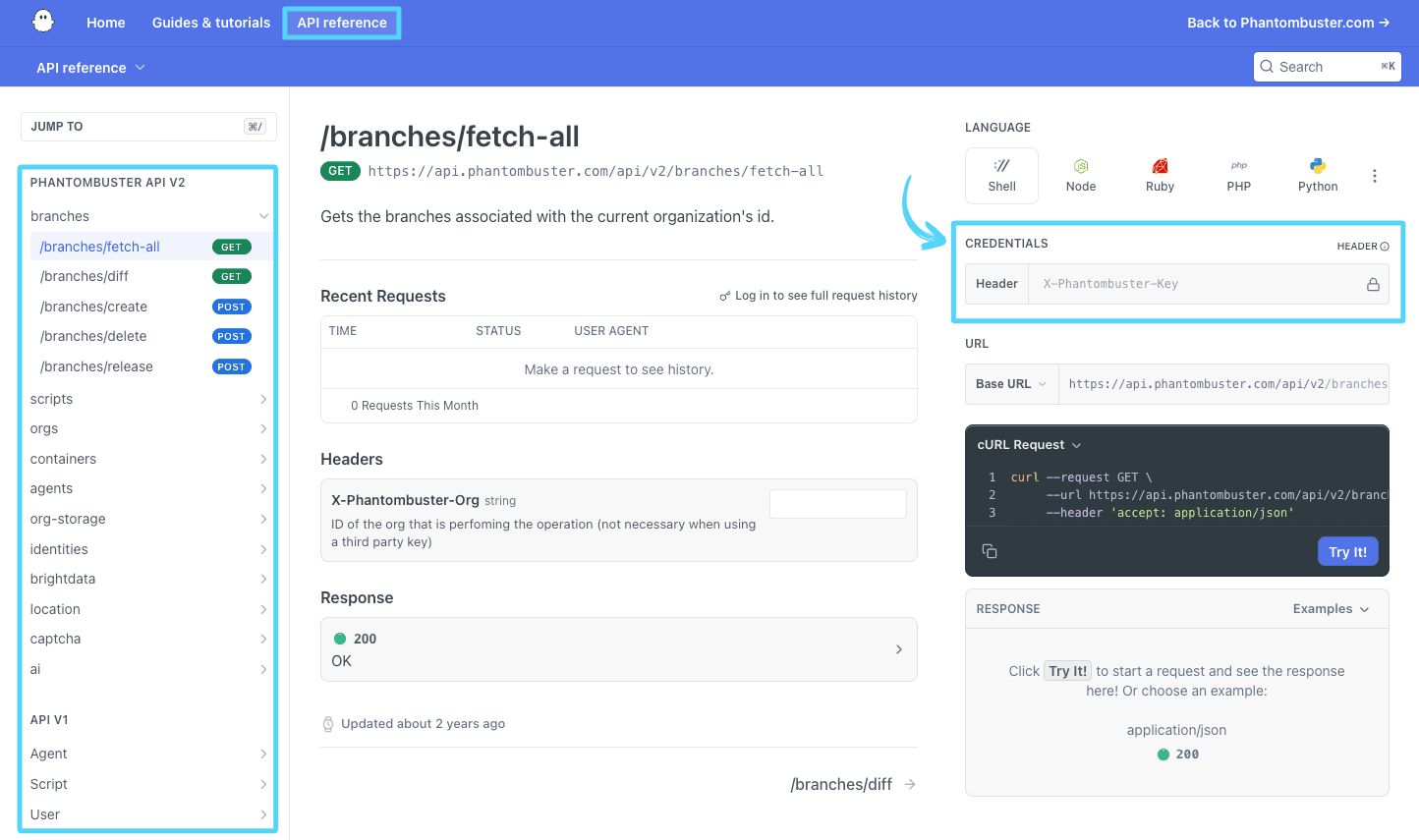Click the Try It! button
1419x840 pixels.
(x=1347, y=551)
